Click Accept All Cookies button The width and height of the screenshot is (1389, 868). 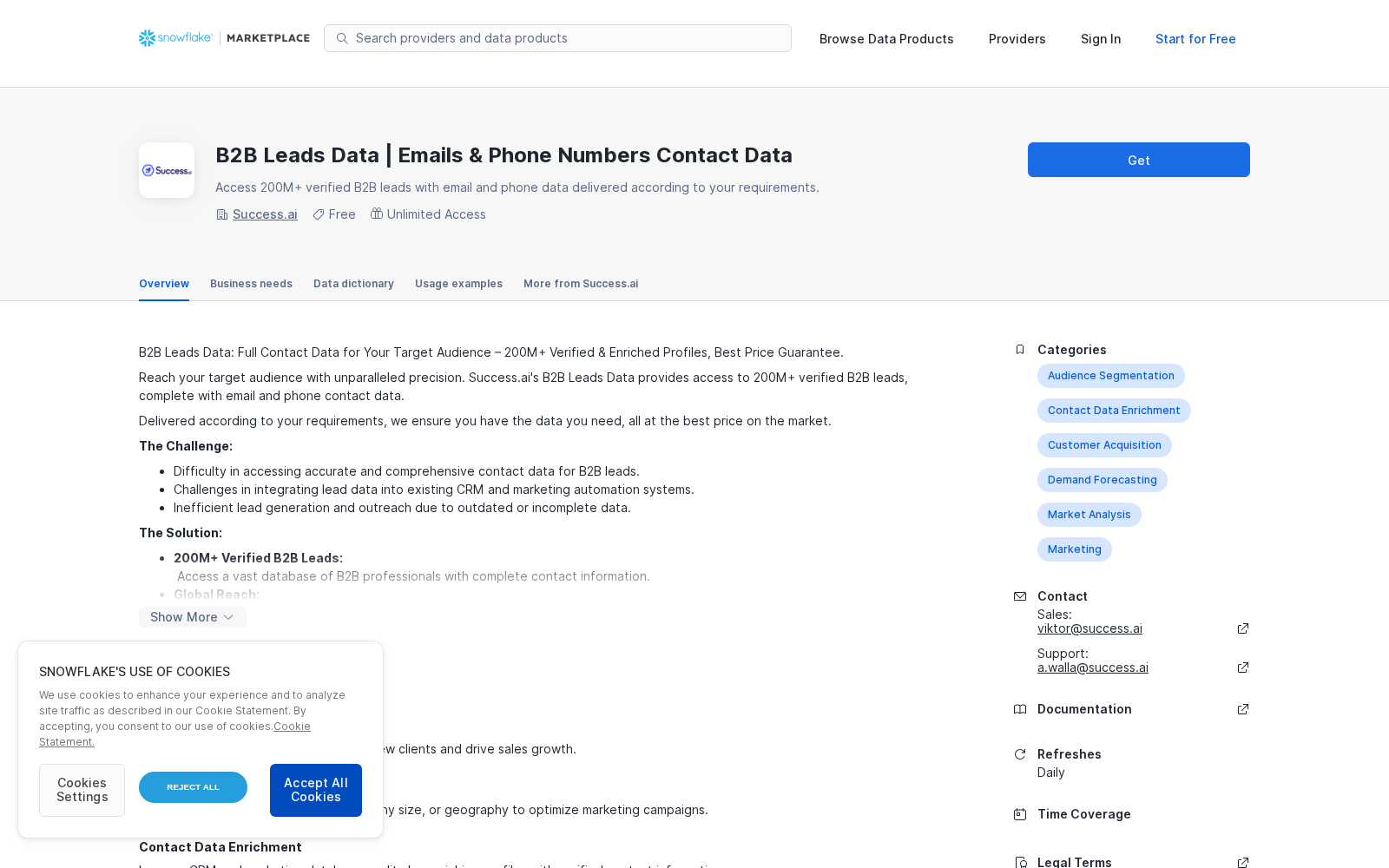(316, 790)
